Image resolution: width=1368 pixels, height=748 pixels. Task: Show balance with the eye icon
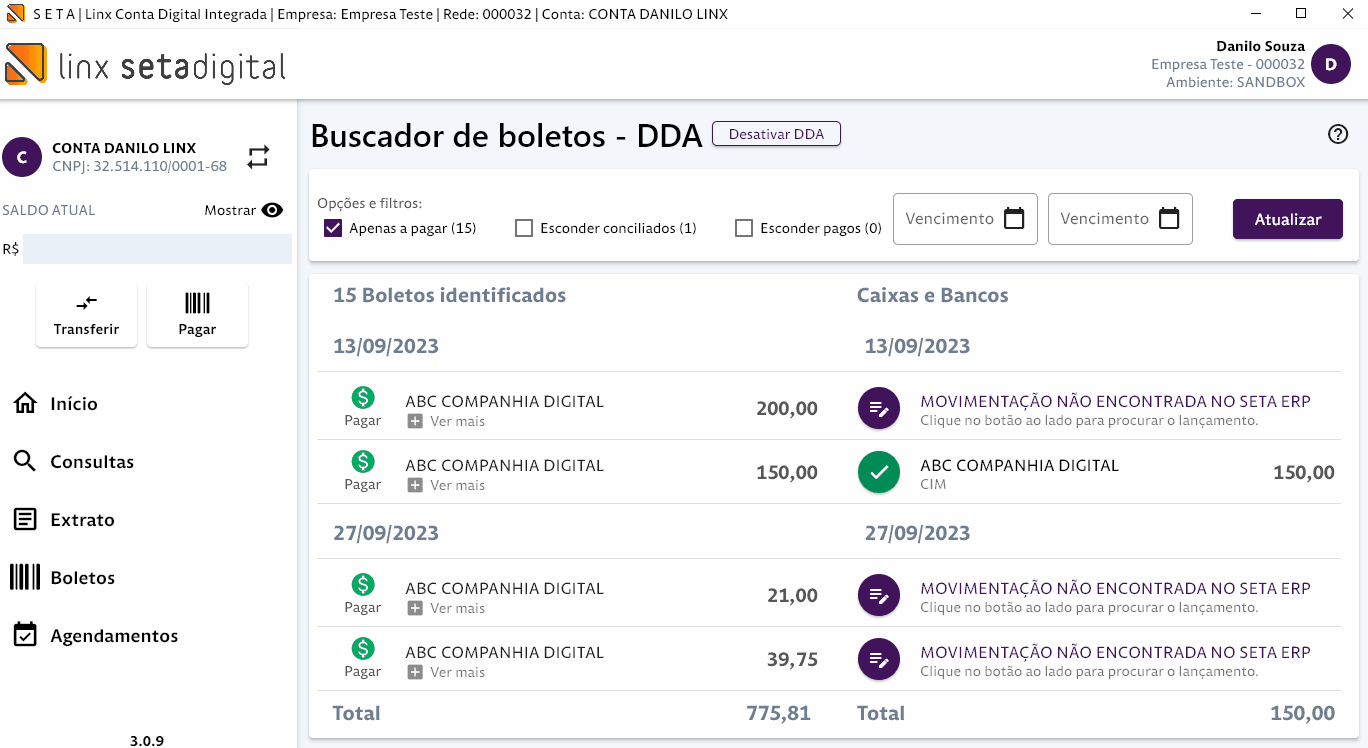point(272,210)
